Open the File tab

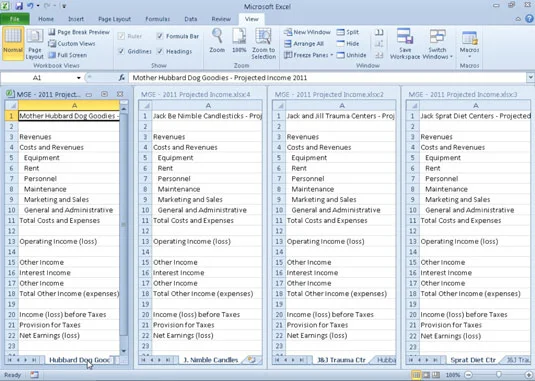point(15,19)
